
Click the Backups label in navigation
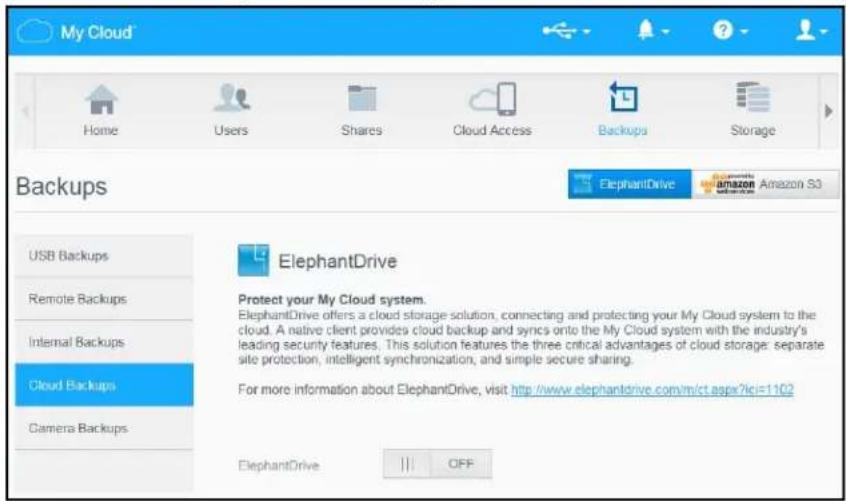pos(623,131)
